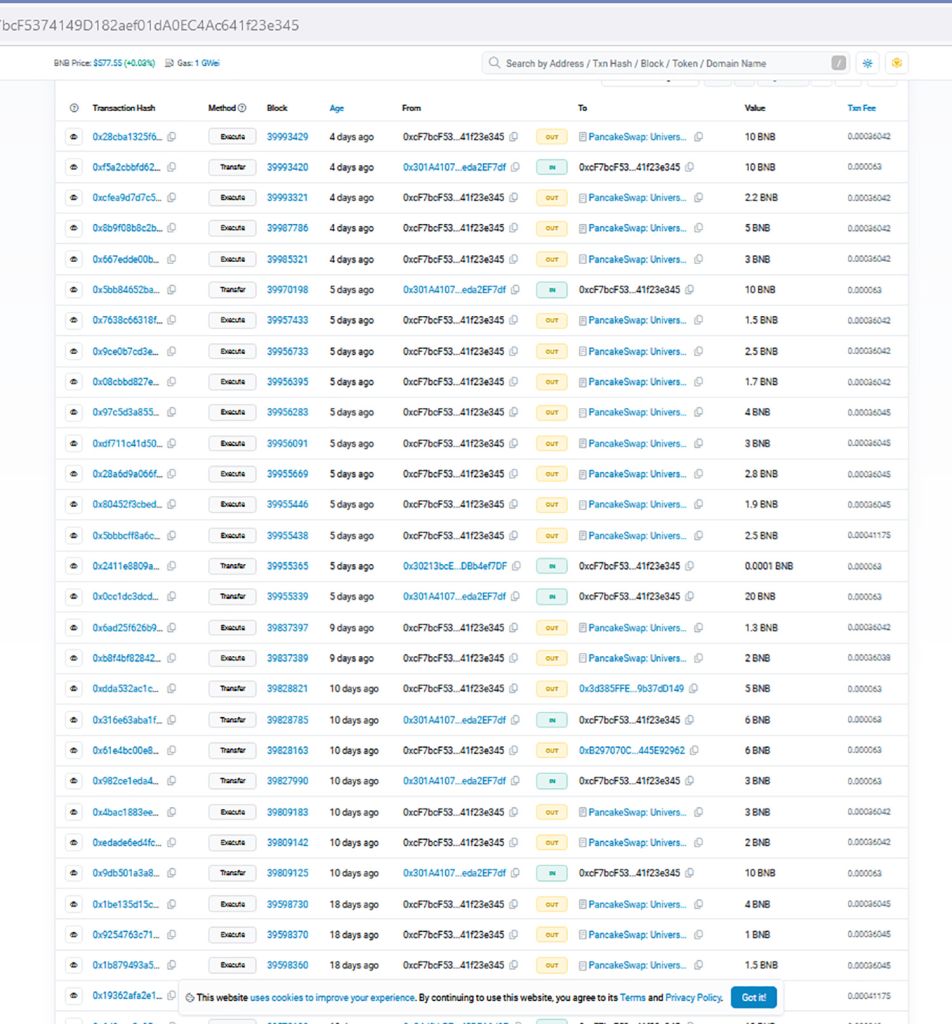The width and height of the screenshot is (952, 1024).
Task: Preview transaction 0xf5a2cbbfd62 with eye button
Action: 74,167
